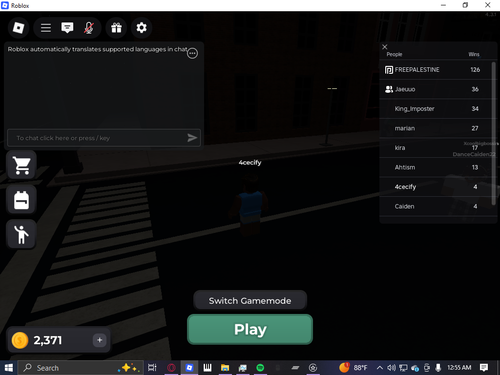Screen dimensions: 500x375
Task: Click the Windows taskbar search box
Action: point(80,368)
